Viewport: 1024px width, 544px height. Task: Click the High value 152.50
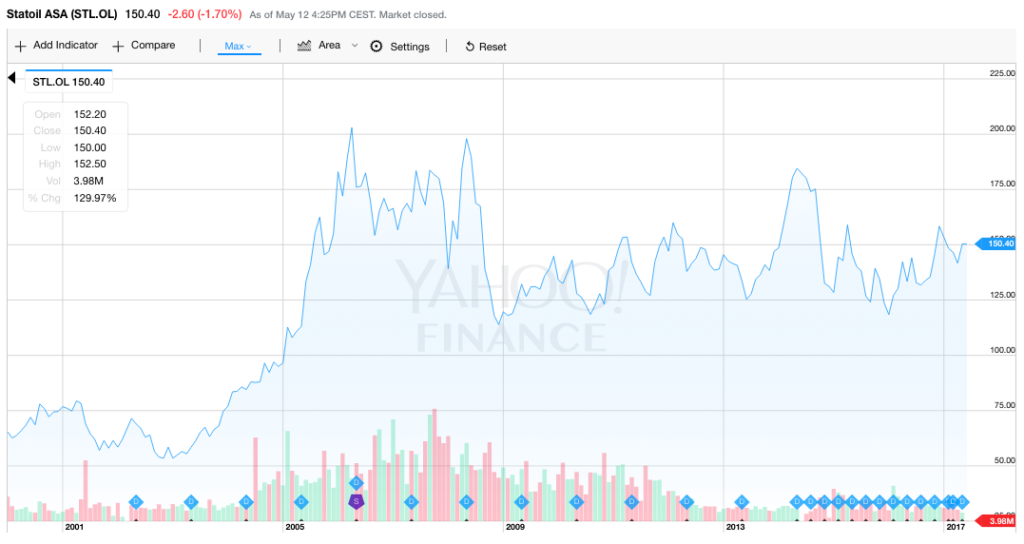pyautogui.click(x=89, y=164)
